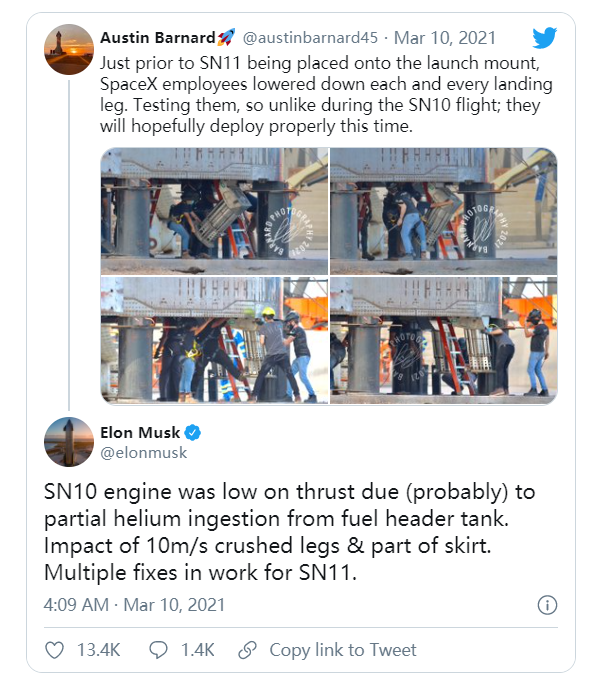Open Elon Musk display name link

(139, 433)
